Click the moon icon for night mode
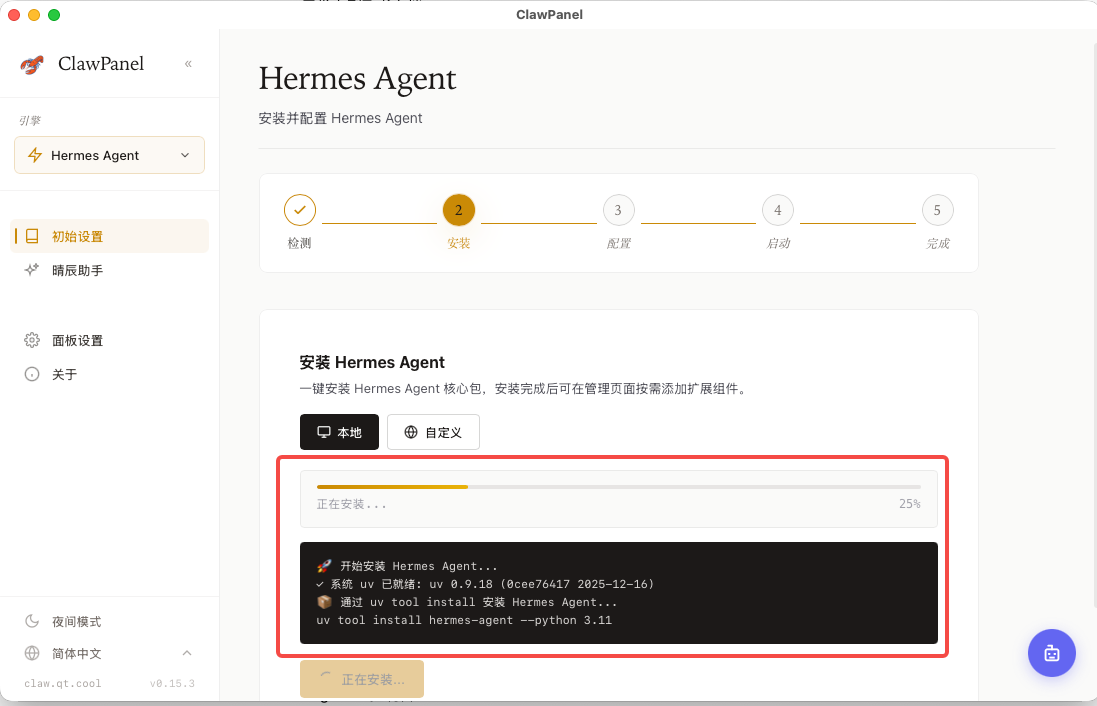Image resolution: width=1097 pixels, height=706 pixels. tap(32, 621)
